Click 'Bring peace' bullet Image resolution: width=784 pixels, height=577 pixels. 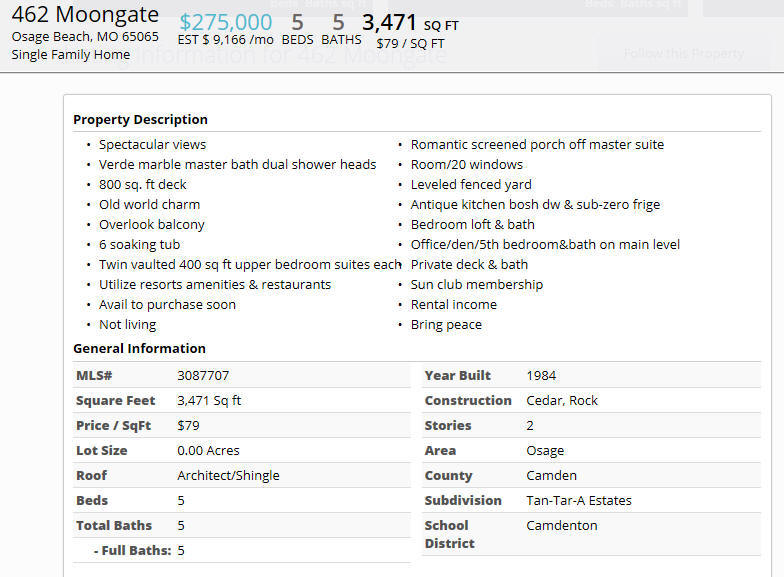tap(446, 324)
